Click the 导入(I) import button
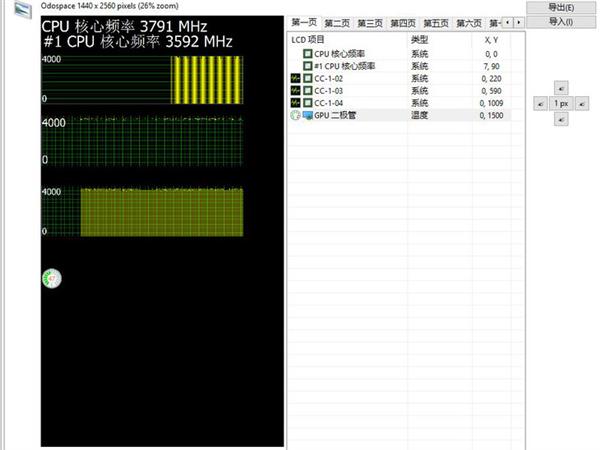The width and height of the screenshot is (600, 450). point(561,21)
